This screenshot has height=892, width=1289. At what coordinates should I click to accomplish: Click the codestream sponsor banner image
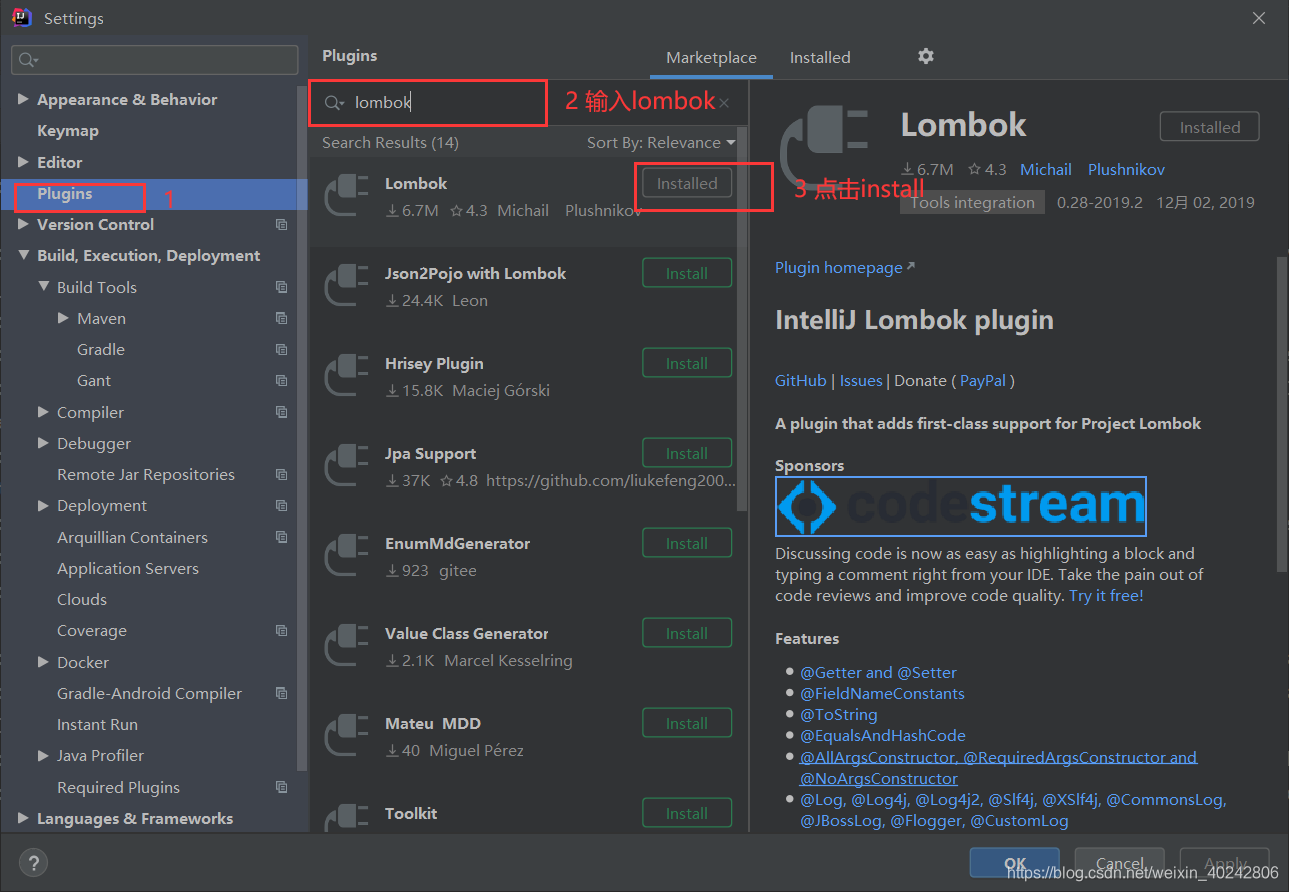960,506
